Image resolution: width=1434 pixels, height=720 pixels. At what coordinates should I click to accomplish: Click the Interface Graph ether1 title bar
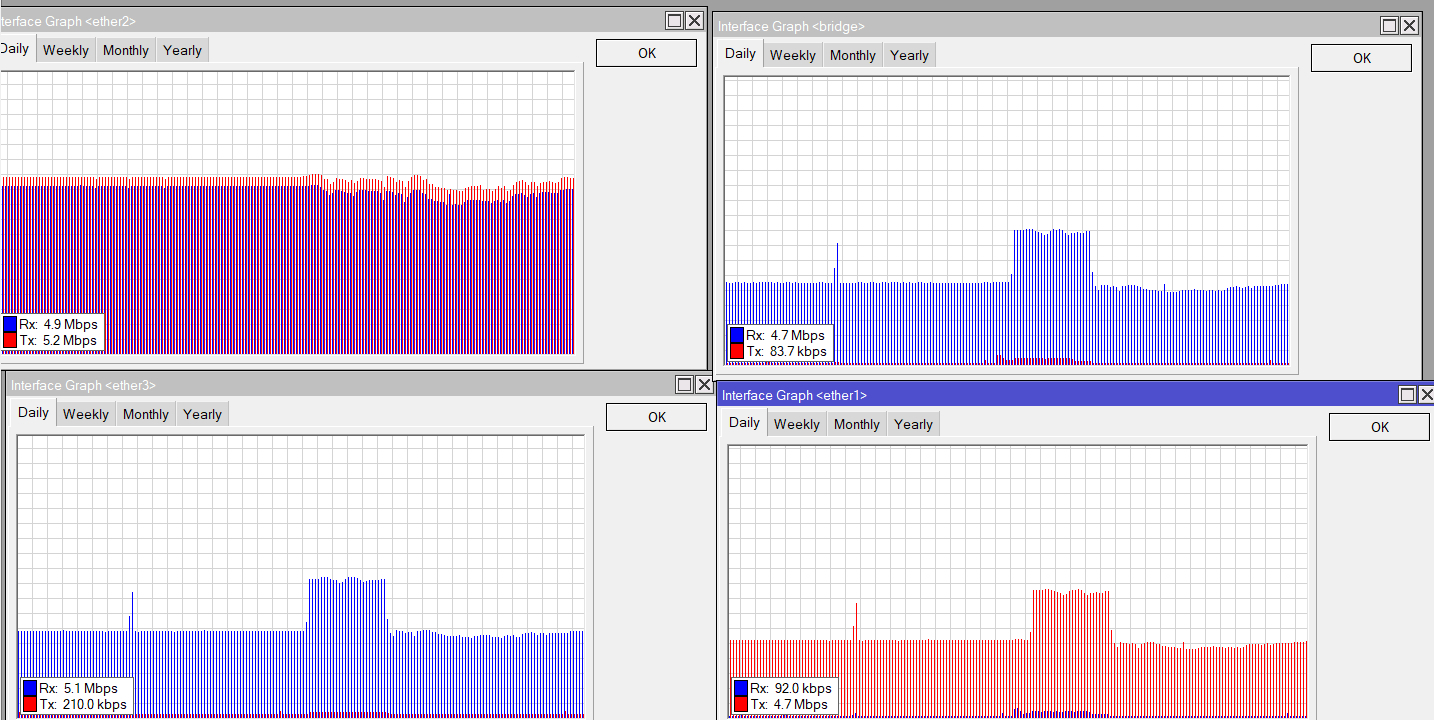point(1000,395)
